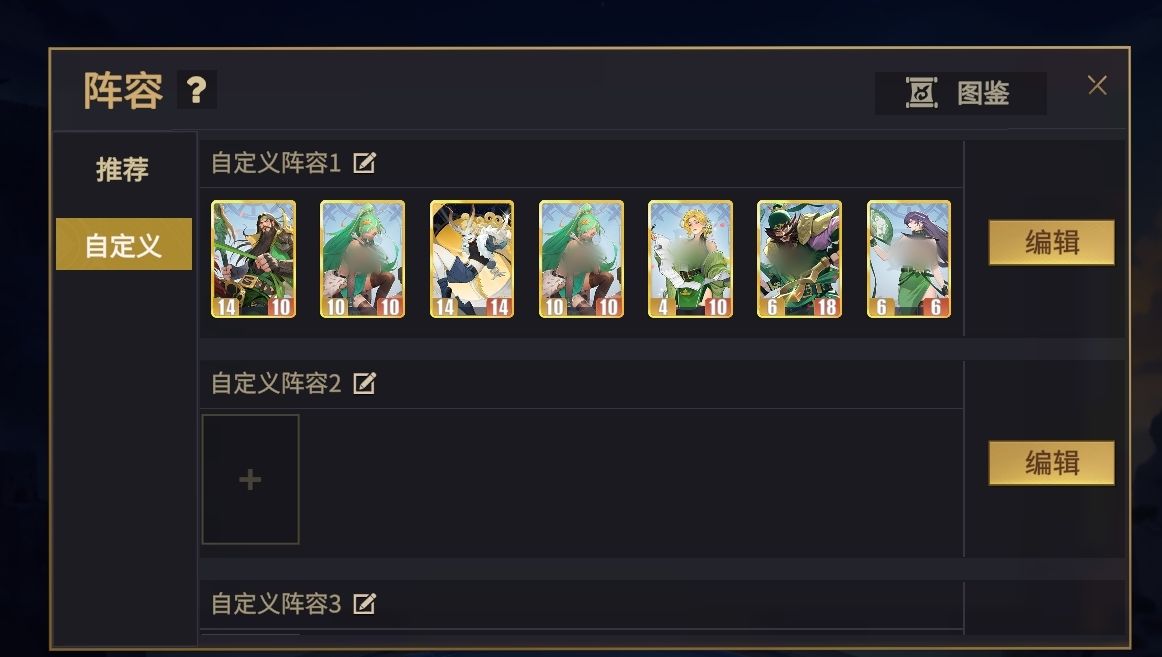Click the rename pencil icon for 自定义阵容3
This screenshot has height=657, width=1162.
point(364,604)
